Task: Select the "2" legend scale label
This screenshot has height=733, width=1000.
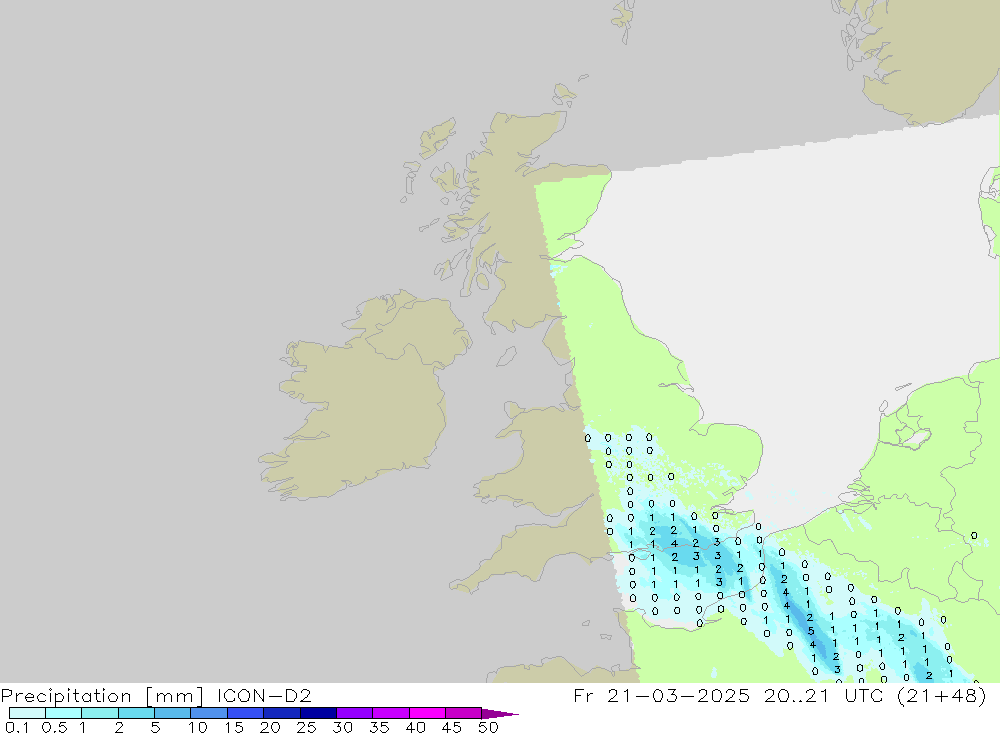Action: [x=119, y=727]
